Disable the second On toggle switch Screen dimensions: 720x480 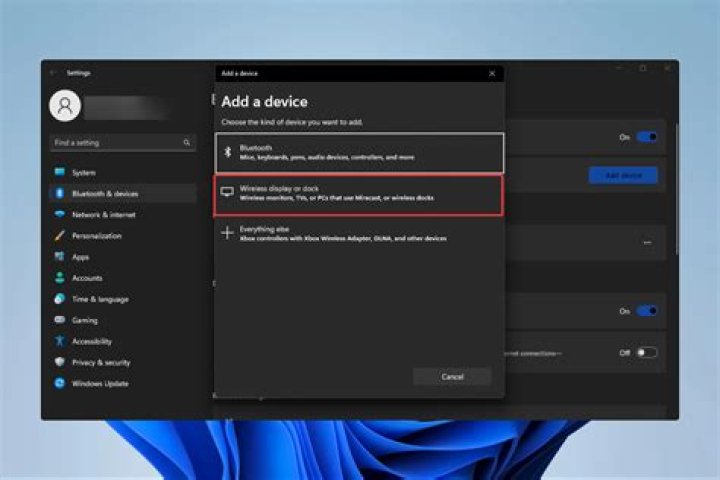(x=646, y=311)
